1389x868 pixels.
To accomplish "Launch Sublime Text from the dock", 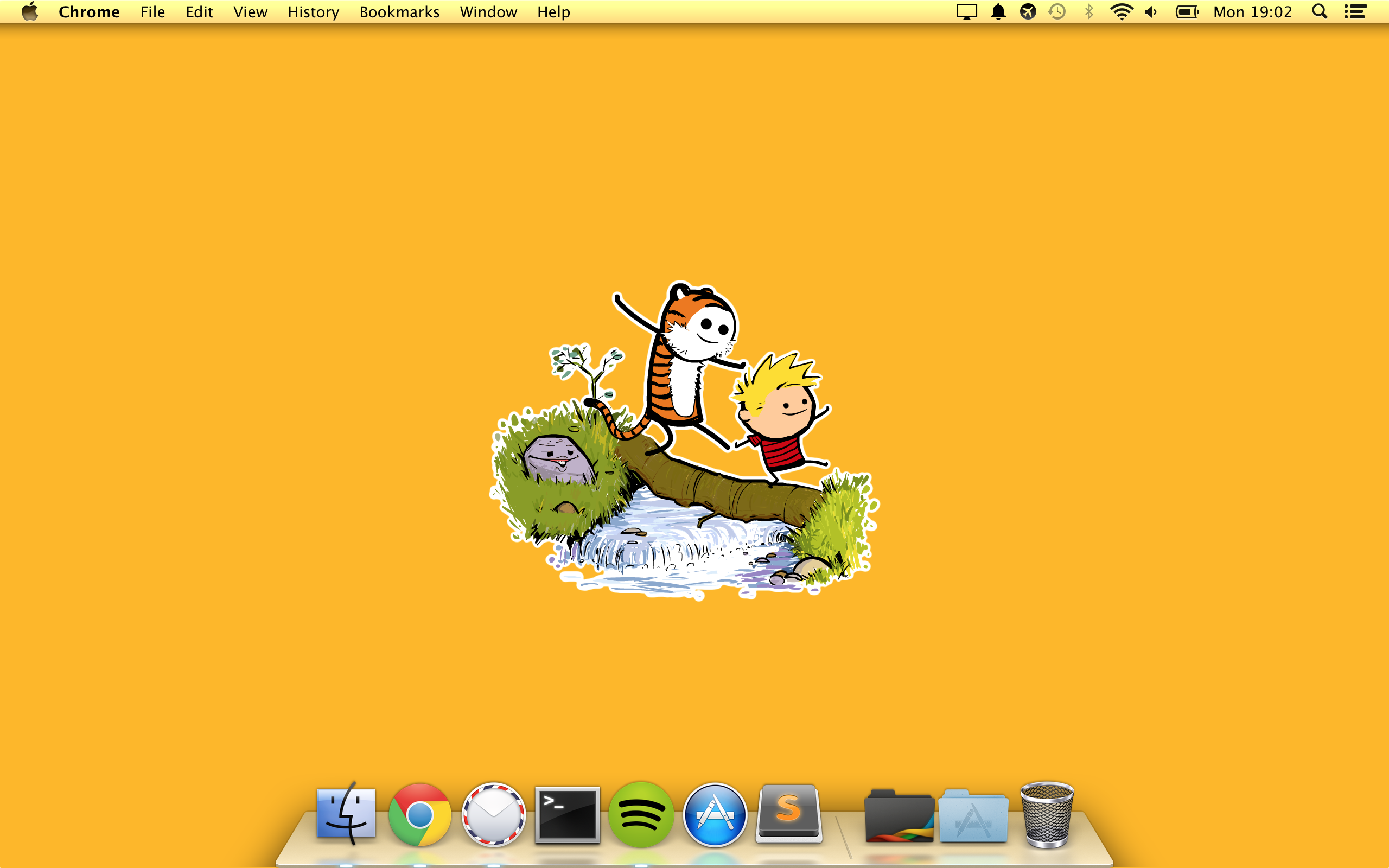I will (788, 813).
